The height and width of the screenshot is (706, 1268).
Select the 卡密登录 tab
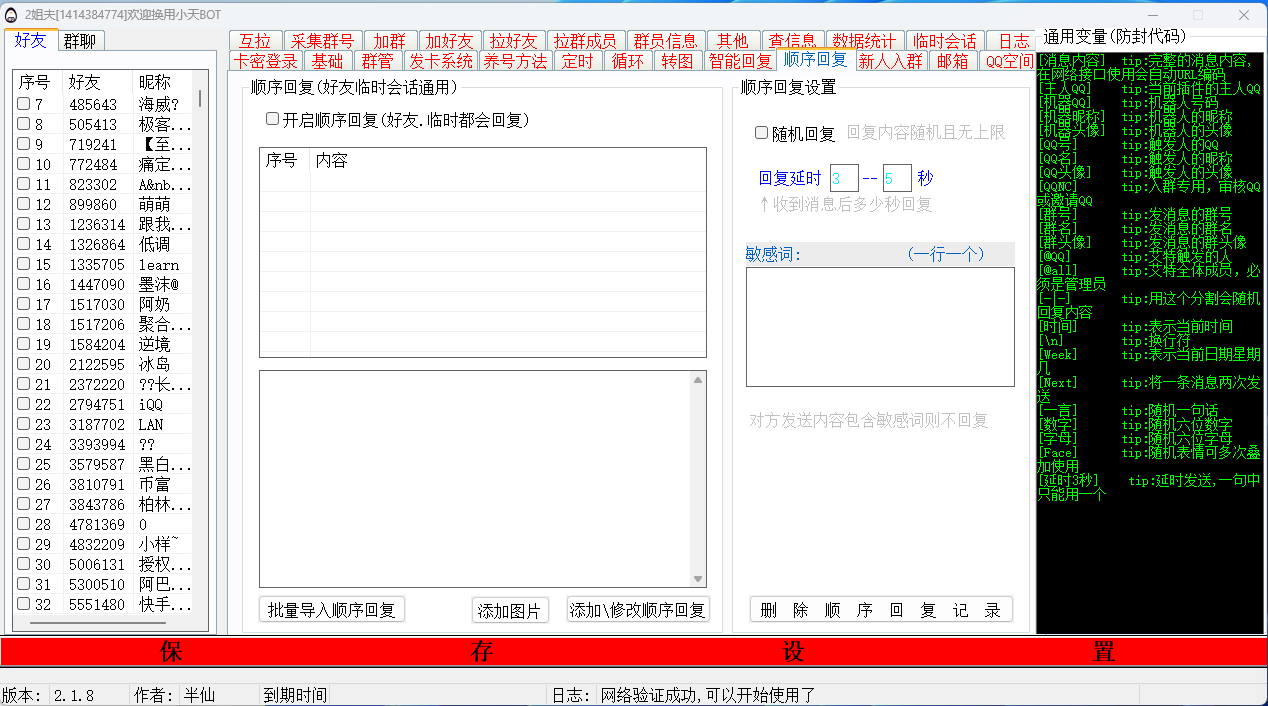(x=265, y=61)
